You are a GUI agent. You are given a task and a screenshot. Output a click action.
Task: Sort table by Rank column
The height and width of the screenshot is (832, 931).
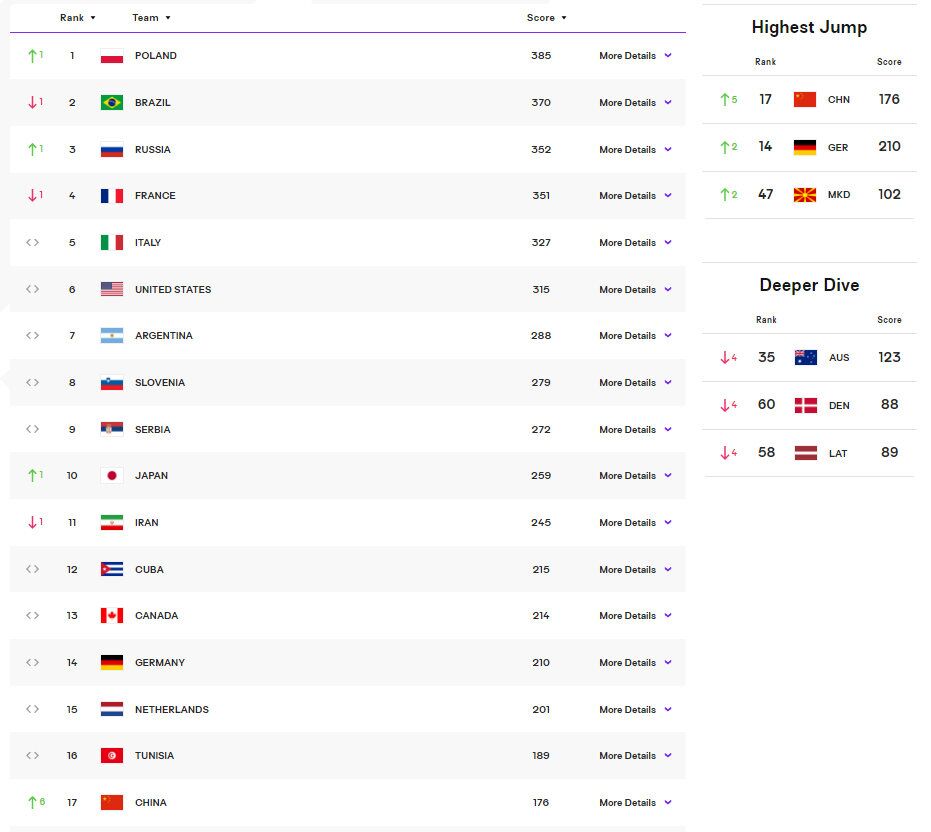(x=77, y=18)
